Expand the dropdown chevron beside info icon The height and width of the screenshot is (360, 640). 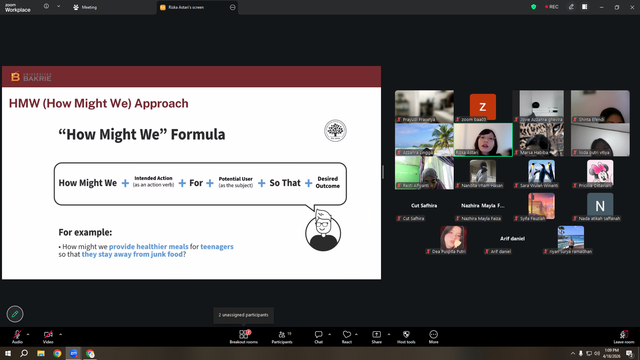point(58,7)
